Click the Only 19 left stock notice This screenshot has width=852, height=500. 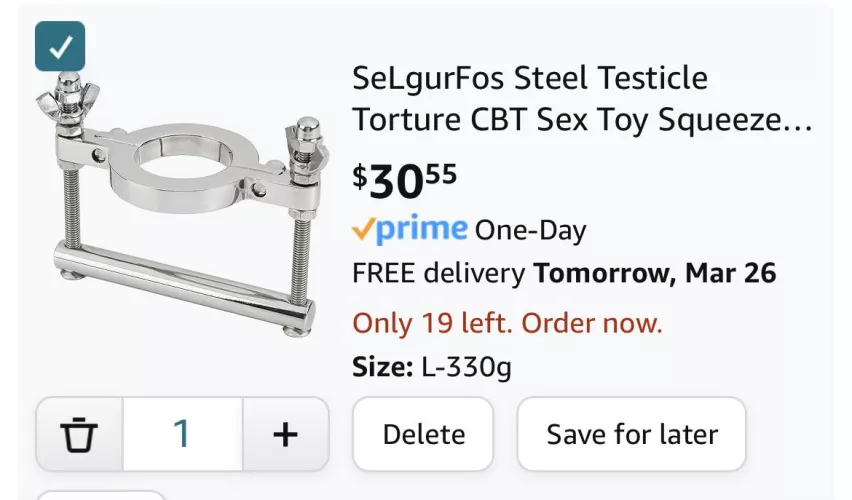point(507,323)
